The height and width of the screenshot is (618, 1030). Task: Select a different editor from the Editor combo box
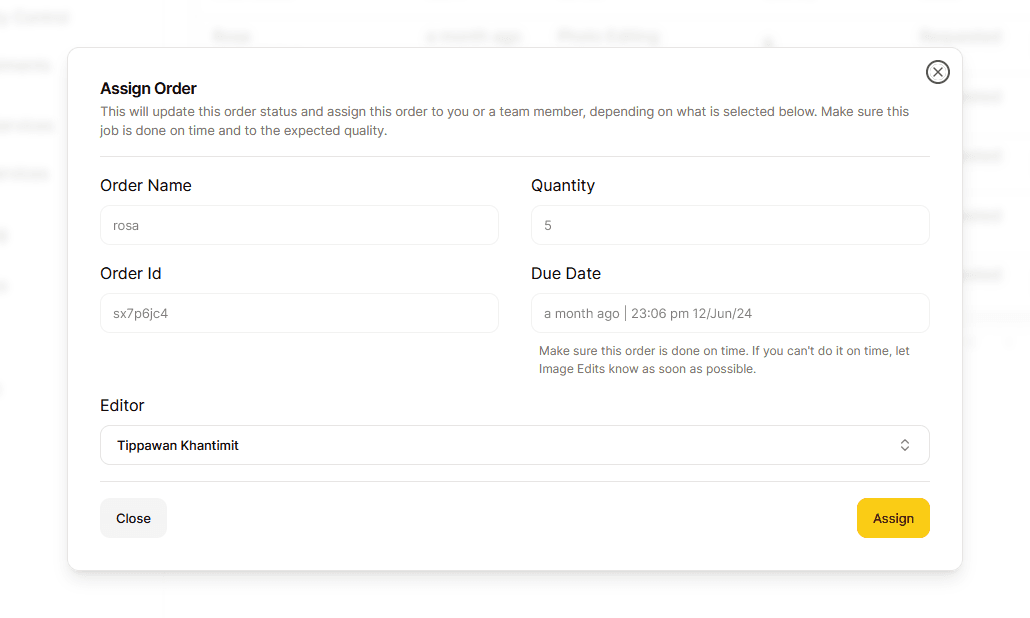514,444
